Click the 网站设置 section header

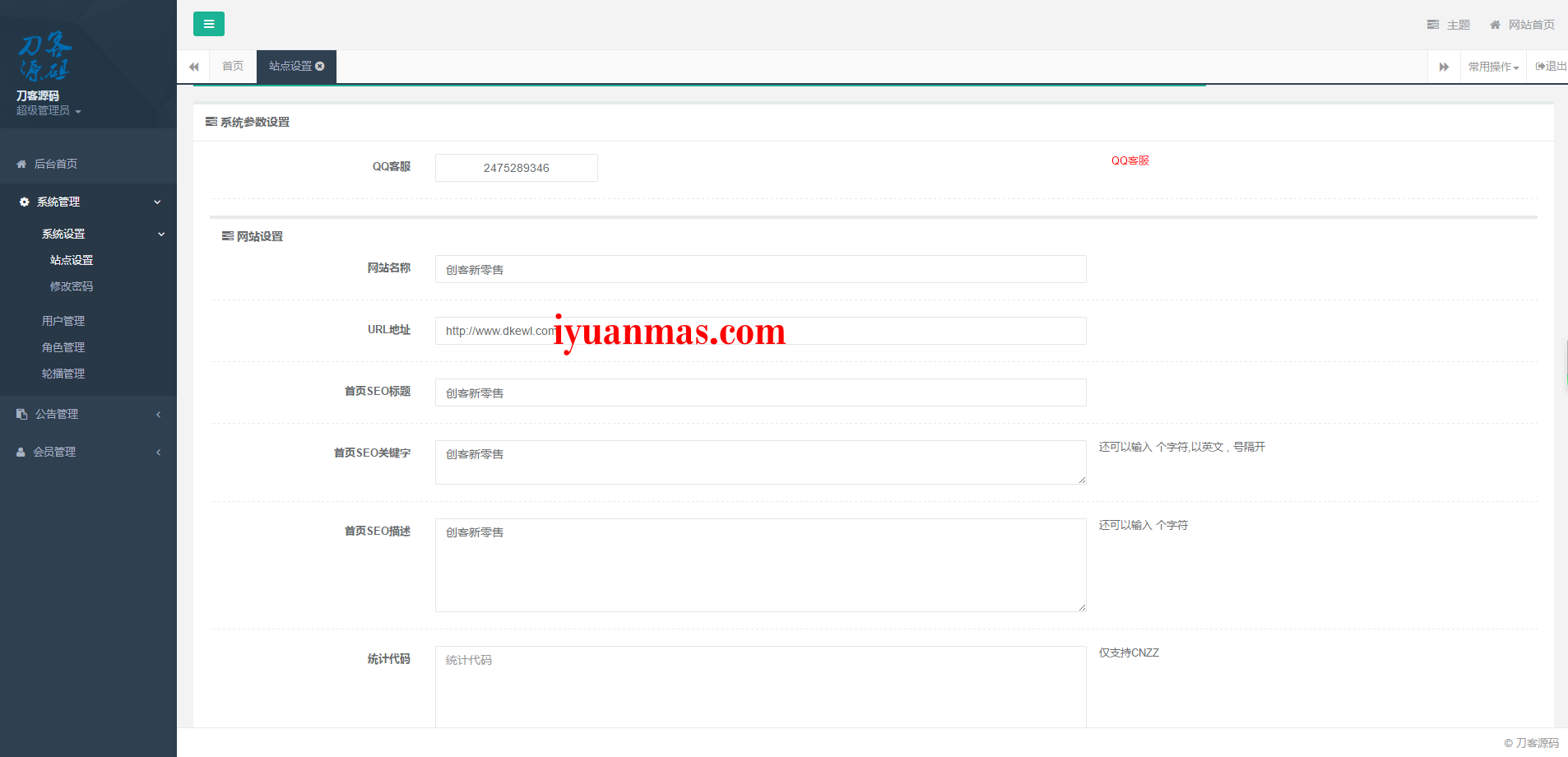click(x=253, y=236)
